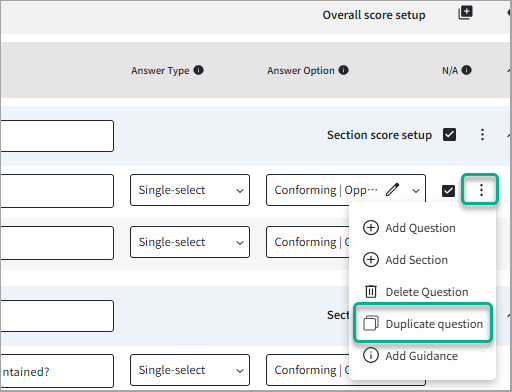This screenshot has height=392, width=512.
Task: Click the first section name input field
Action: click(57, 136)
